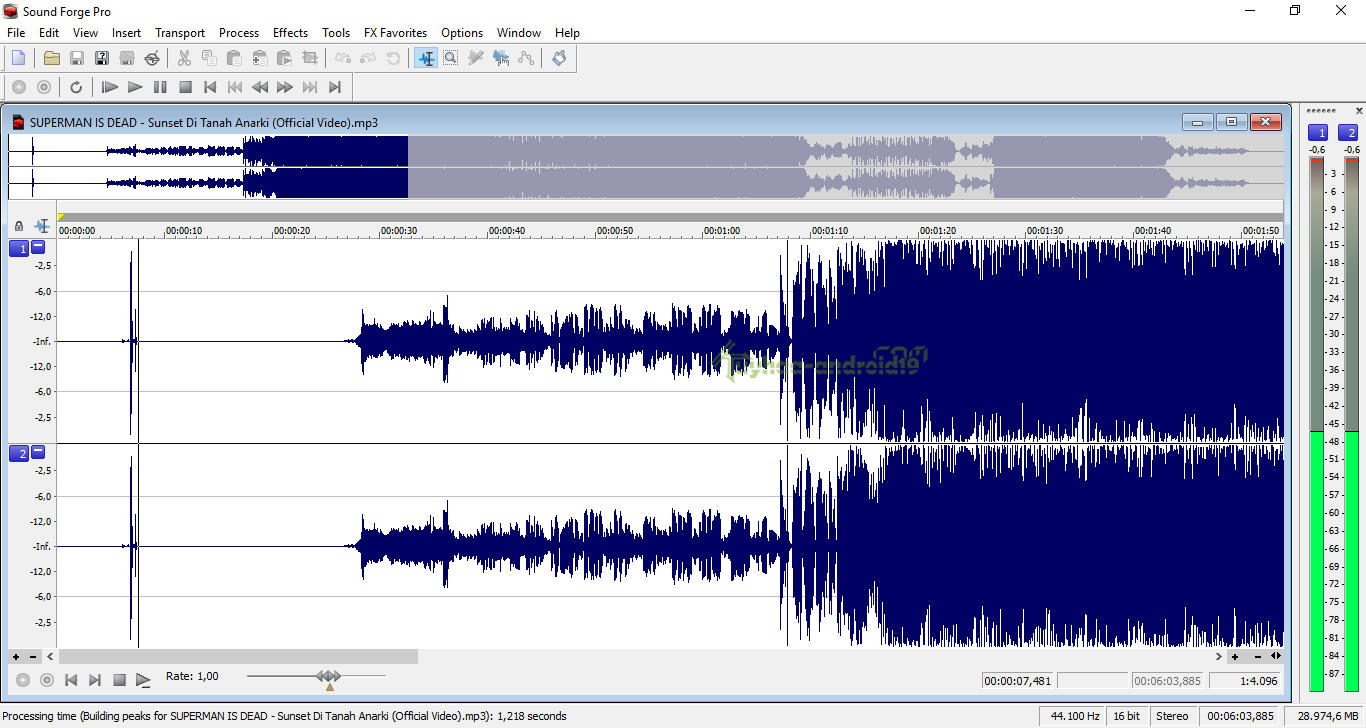This screenshot has width=1366, height=728.
Task: Rewind using the top transport bar
Action: point(260,87)
